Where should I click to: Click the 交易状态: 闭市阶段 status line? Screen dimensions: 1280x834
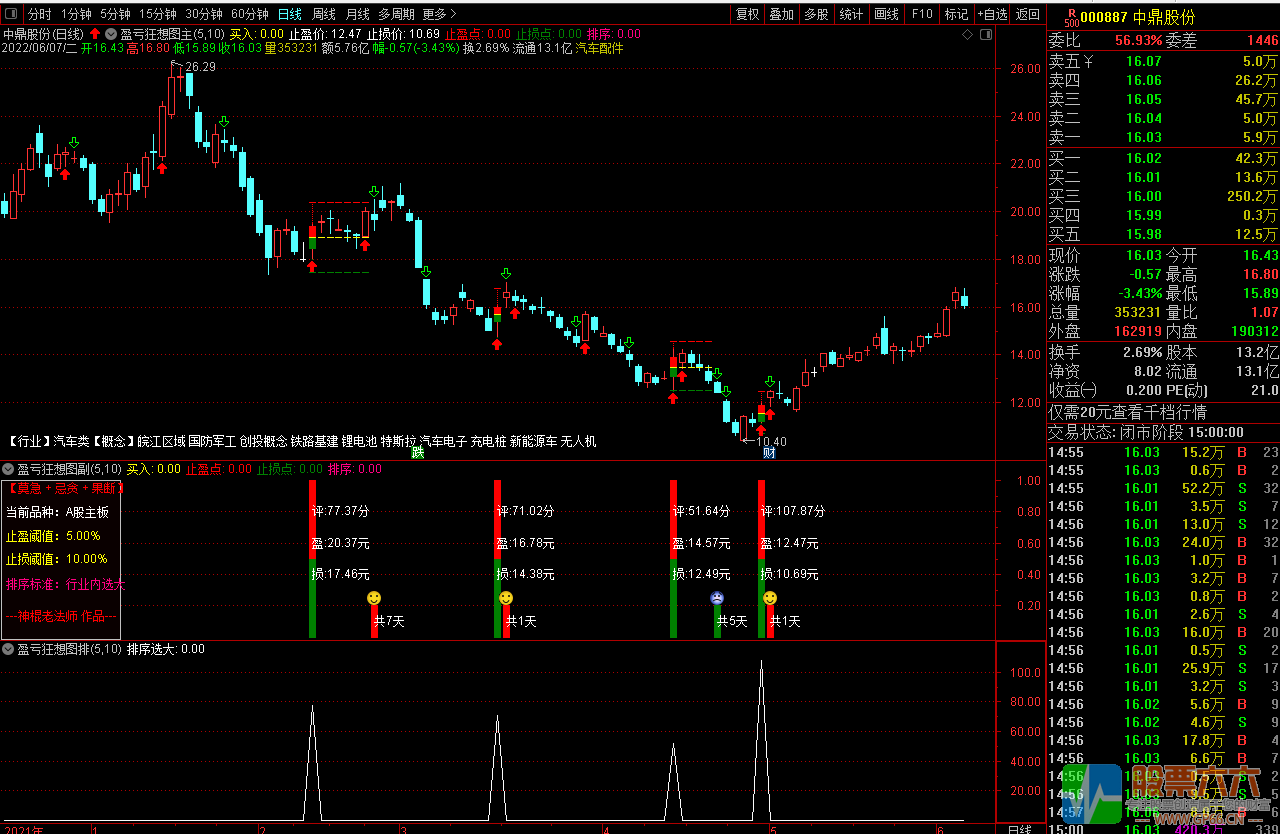[x=1145, y=432]
